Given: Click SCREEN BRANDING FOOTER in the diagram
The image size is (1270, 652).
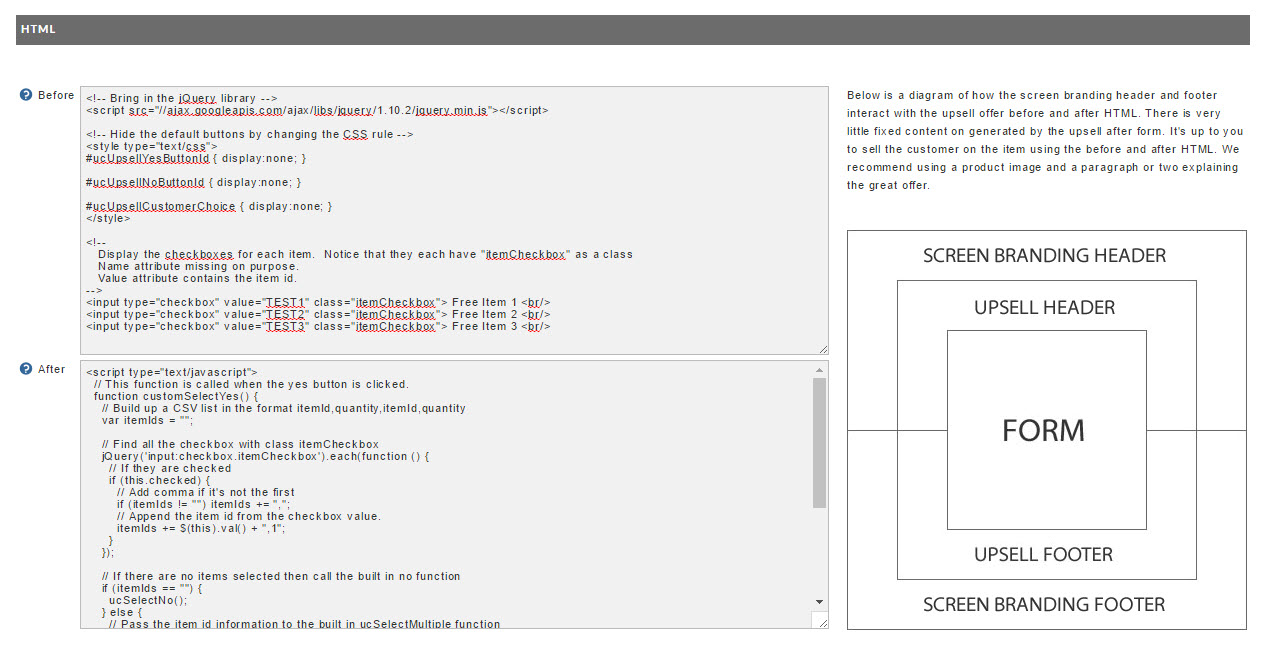Looking at the screenshot, I should point(1044,604).
